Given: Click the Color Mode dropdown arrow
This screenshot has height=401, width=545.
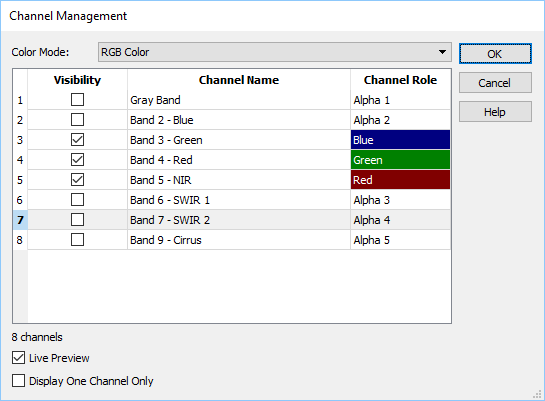Looking at the screenshot, I should [442, 52].
